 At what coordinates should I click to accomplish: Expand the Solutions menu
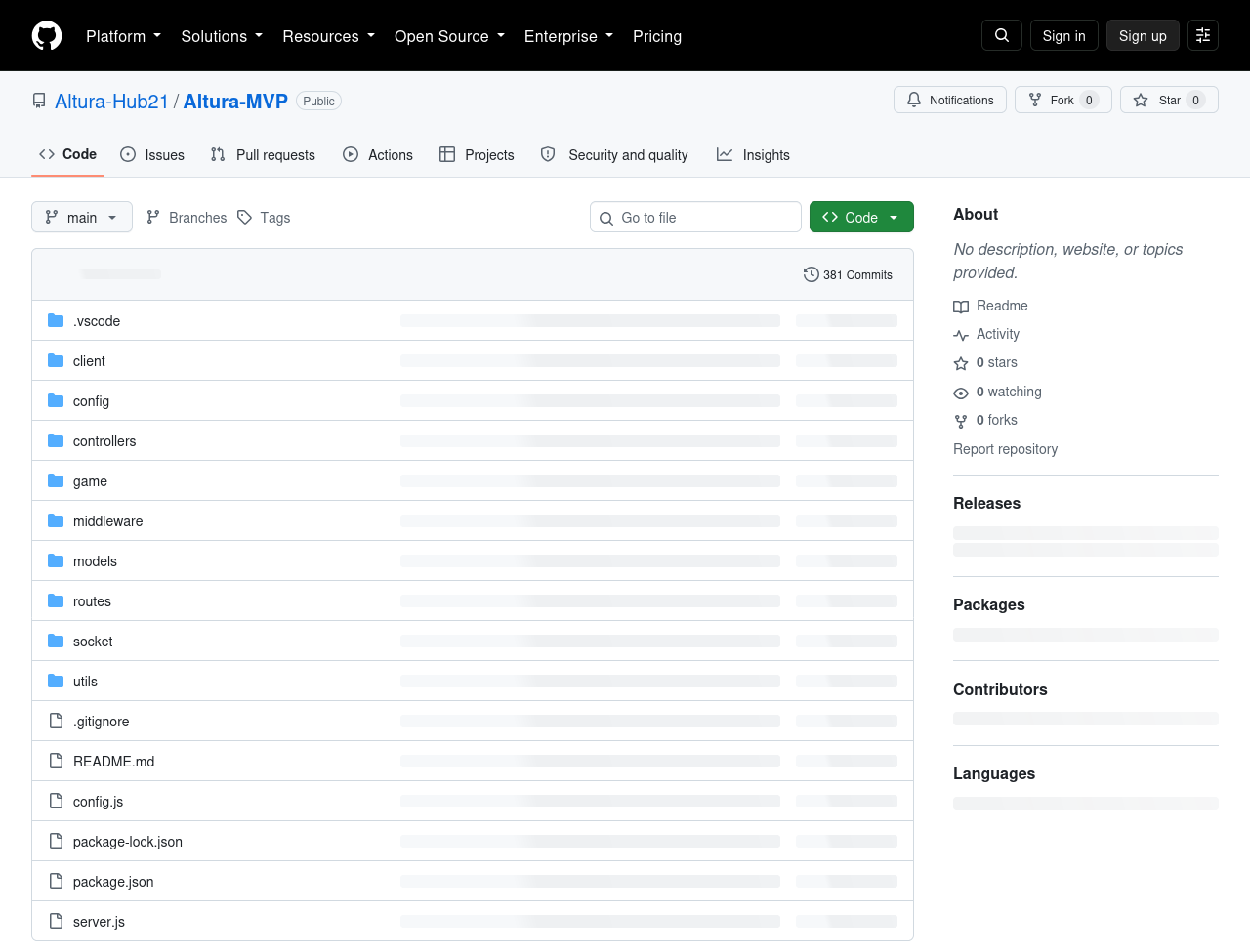click(222, 36)
